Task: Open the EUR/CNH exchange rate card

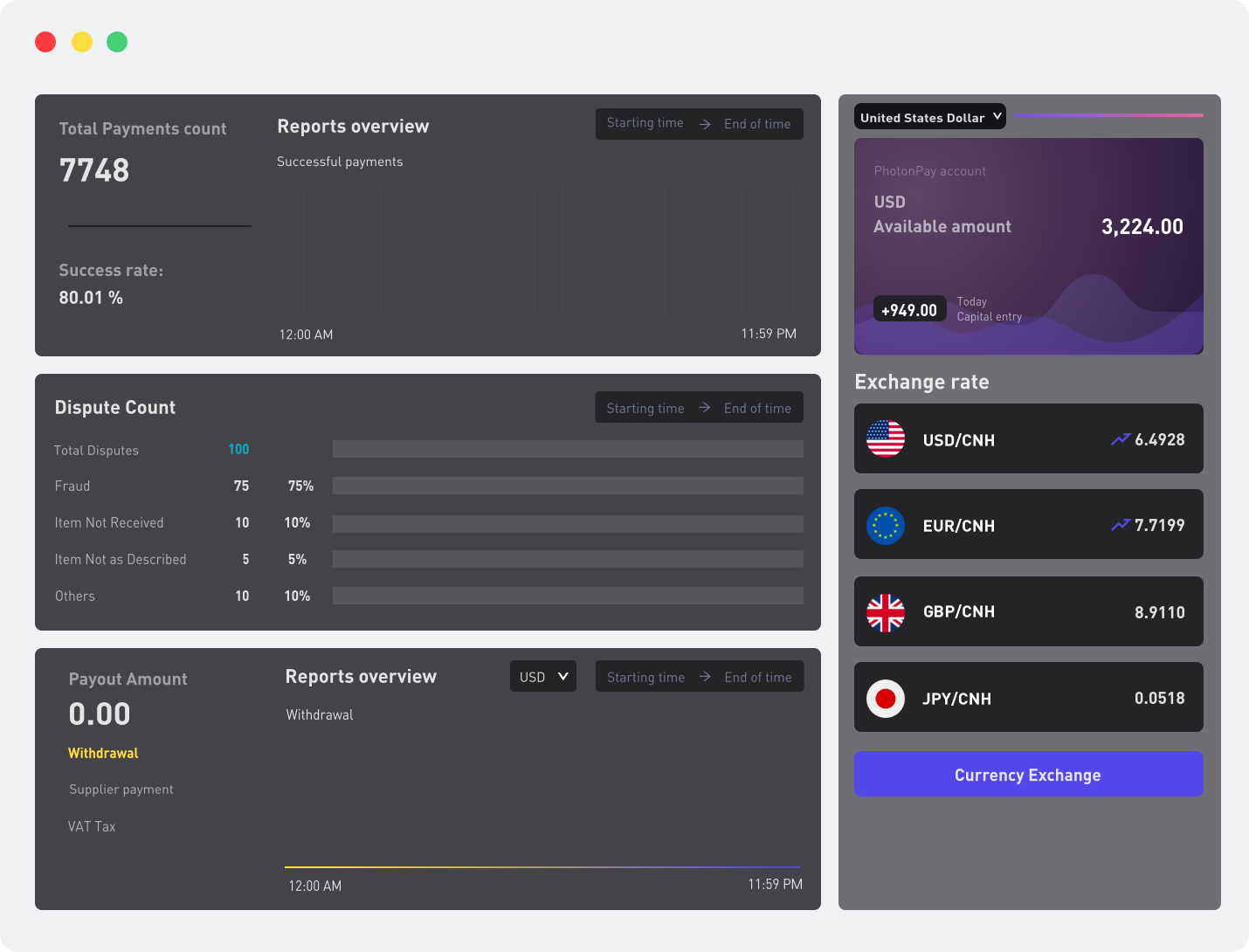Action: coord(1029,524)
